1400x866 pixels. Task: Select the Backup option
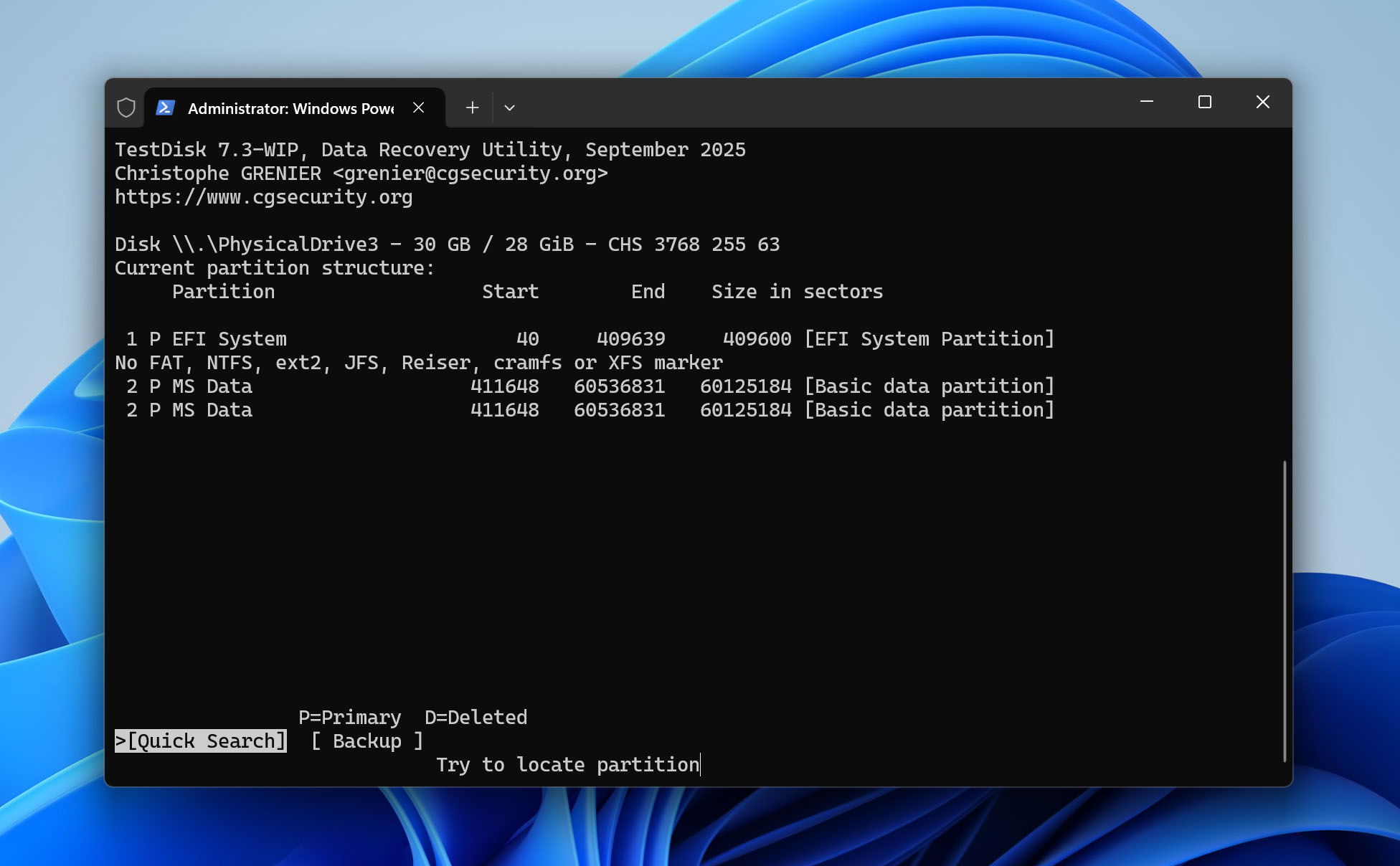click(367, 741)
